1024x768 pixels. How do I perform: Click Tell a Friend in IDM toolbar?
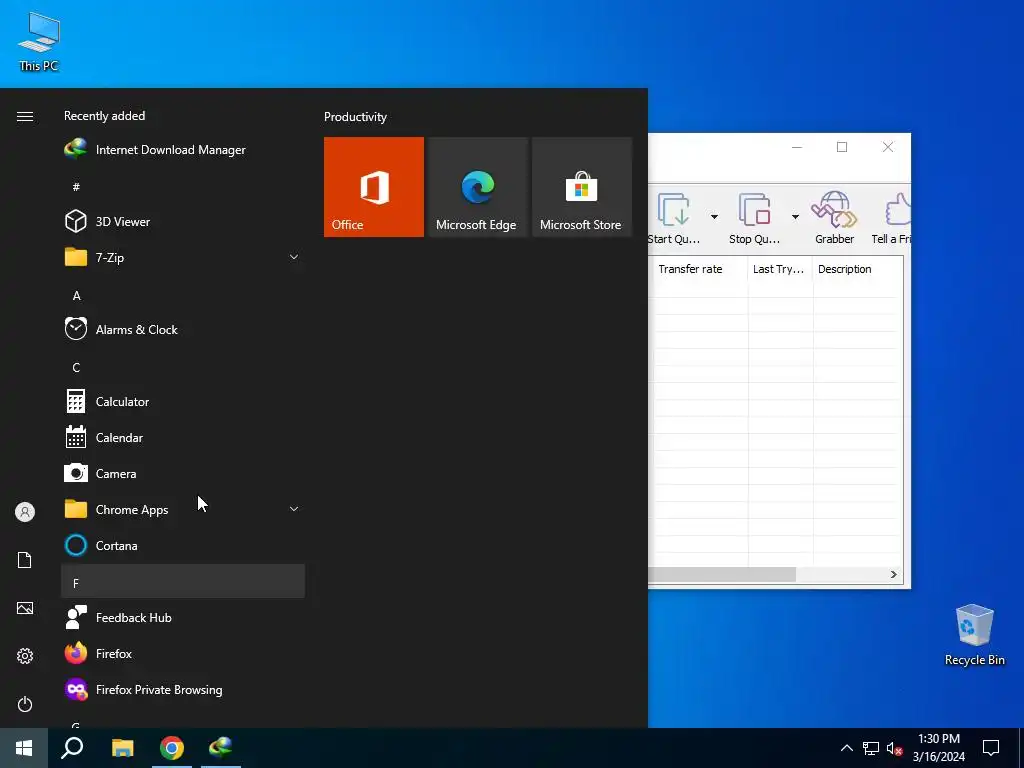(x=891, y=218)
